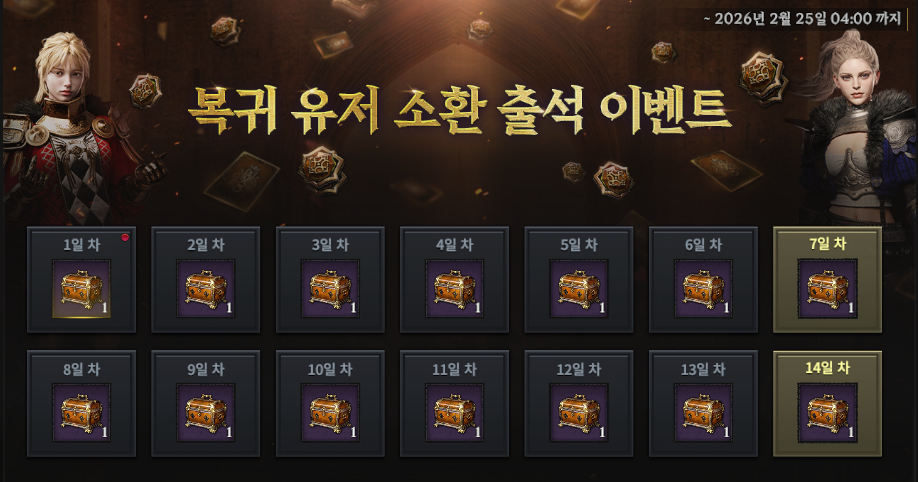Image resolution: width=918 pixels, height=482 pixels.
Task: Select the 11일 차 reward chest
Action: (x=454, y=413)
